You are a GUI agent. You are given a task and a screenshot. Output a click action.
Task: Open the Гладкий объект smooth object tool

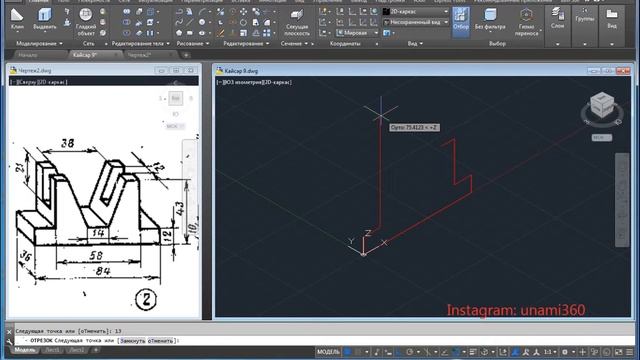[86, 21]
